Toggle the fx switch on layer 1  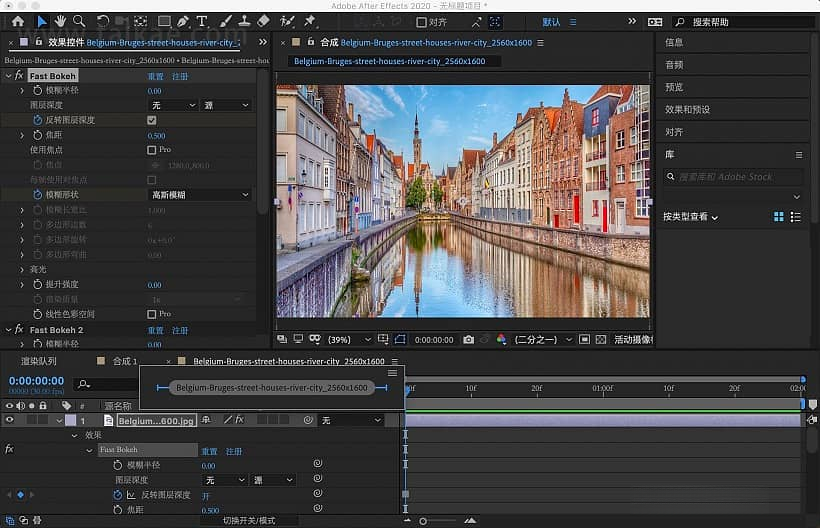pyautogui.click(x=240, y=420)
